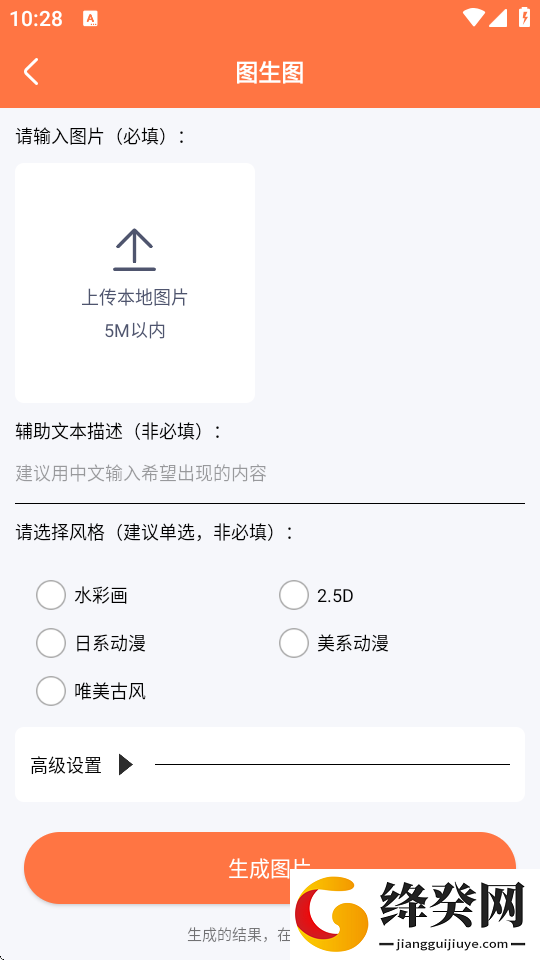This screenshot has width=540, height=960.
Task: Select the 2.5D style option
Action: point(294,595)
